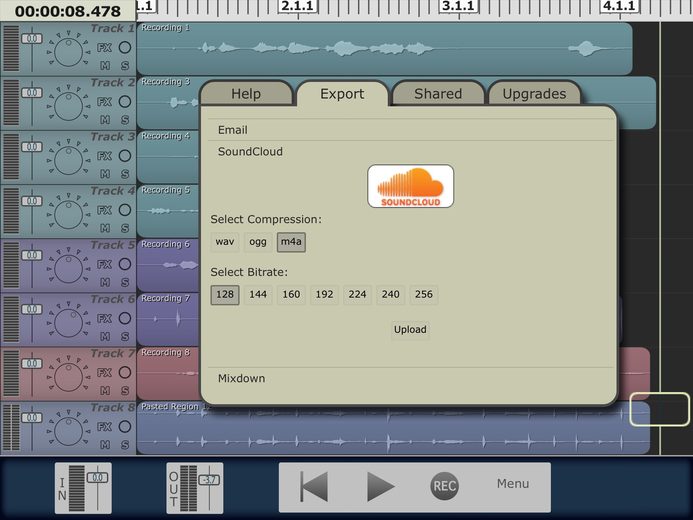Open FX panel for Track 1
Screen dimensions: 693x520
click(104, 47)
